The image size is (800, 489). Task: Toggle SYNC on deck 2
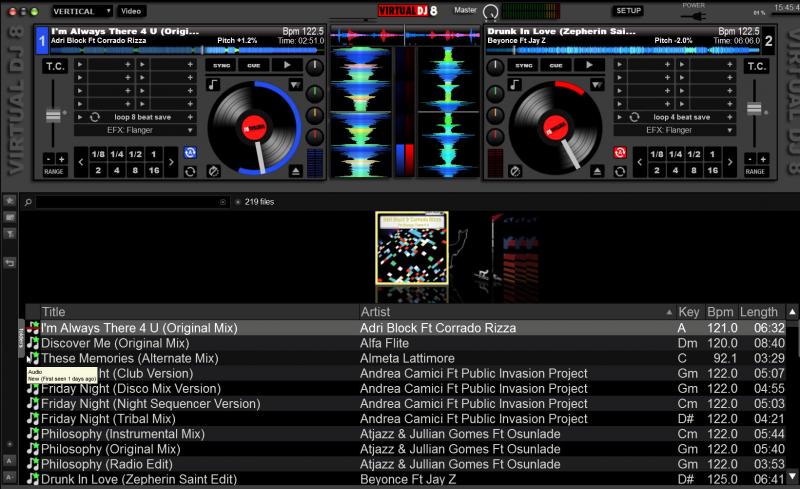tap(523, 65)
